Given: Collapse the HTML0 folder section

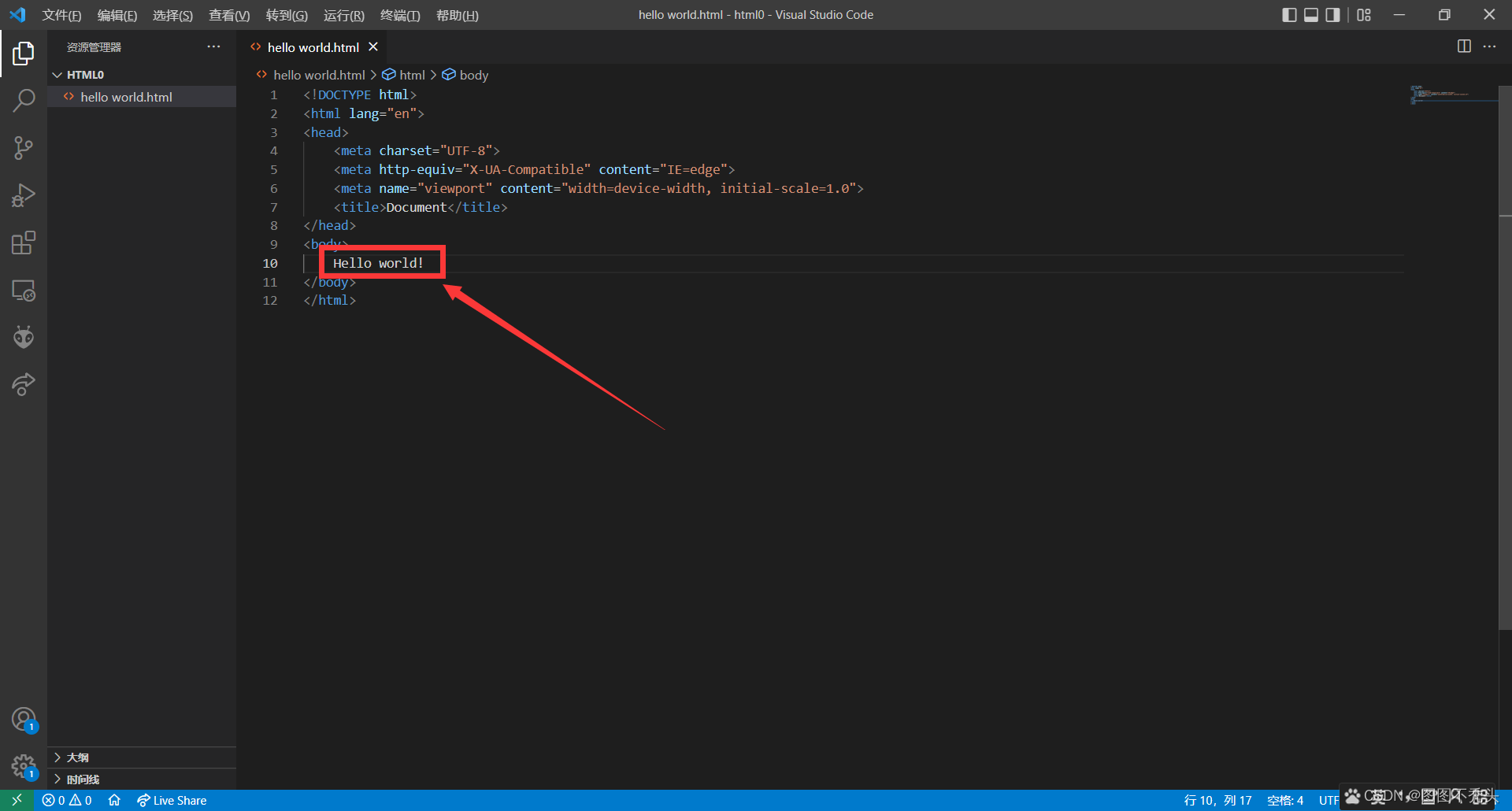Looking at the screenshot, I should coord(142,75).
